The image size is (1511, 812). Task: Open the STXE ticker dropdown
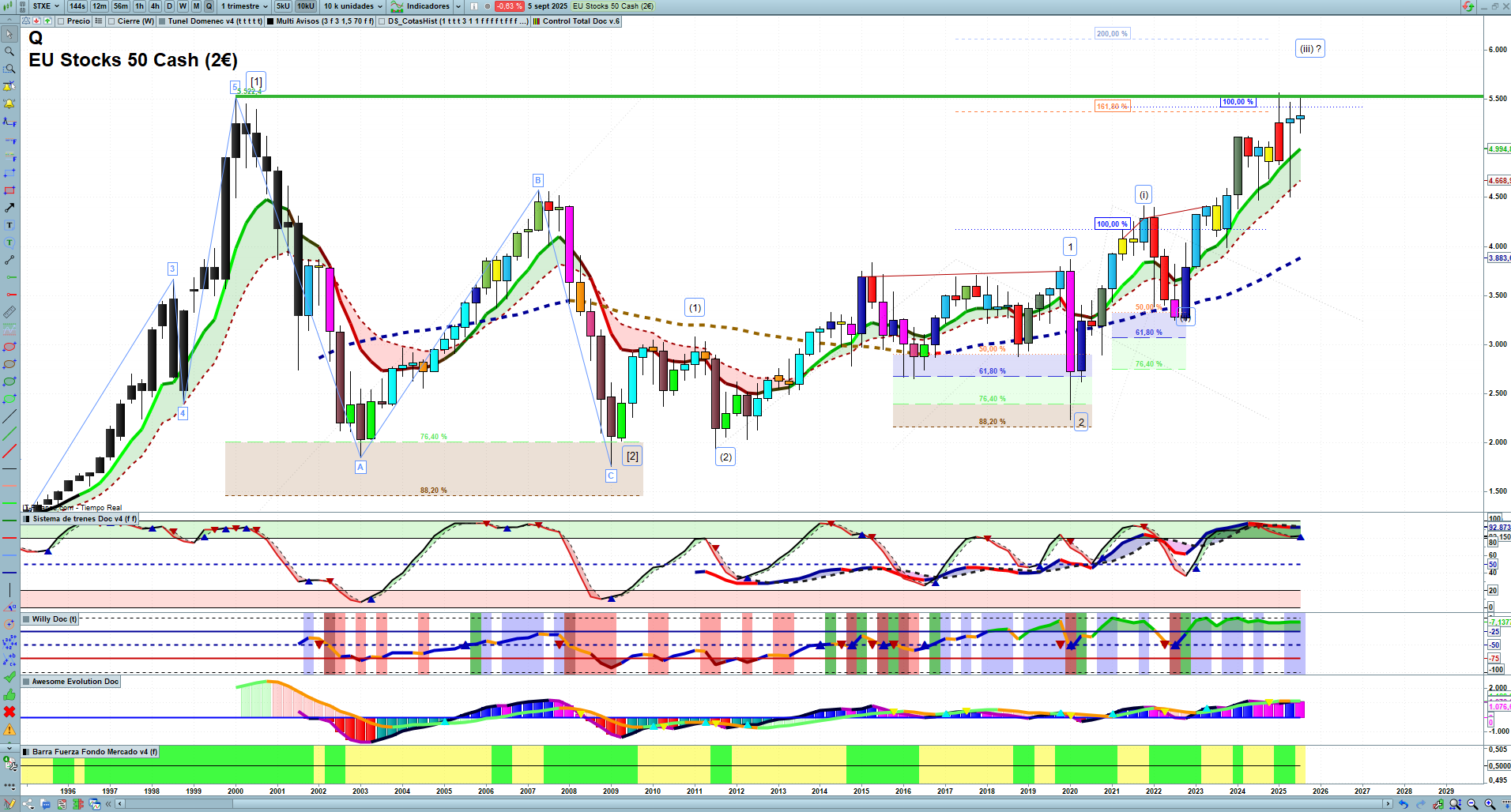click(46, 6)
